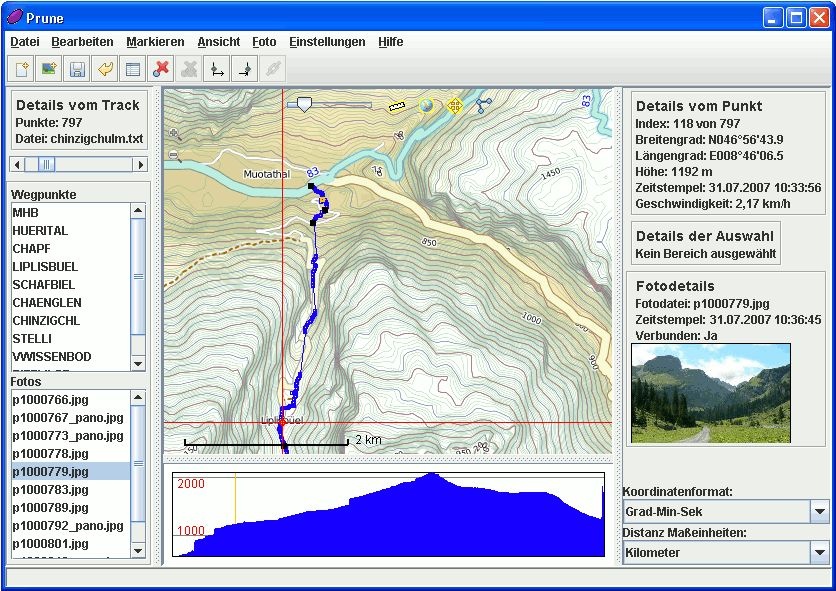Toggle the globe map background button
The image size is (836, 591).
click(427, 105)
